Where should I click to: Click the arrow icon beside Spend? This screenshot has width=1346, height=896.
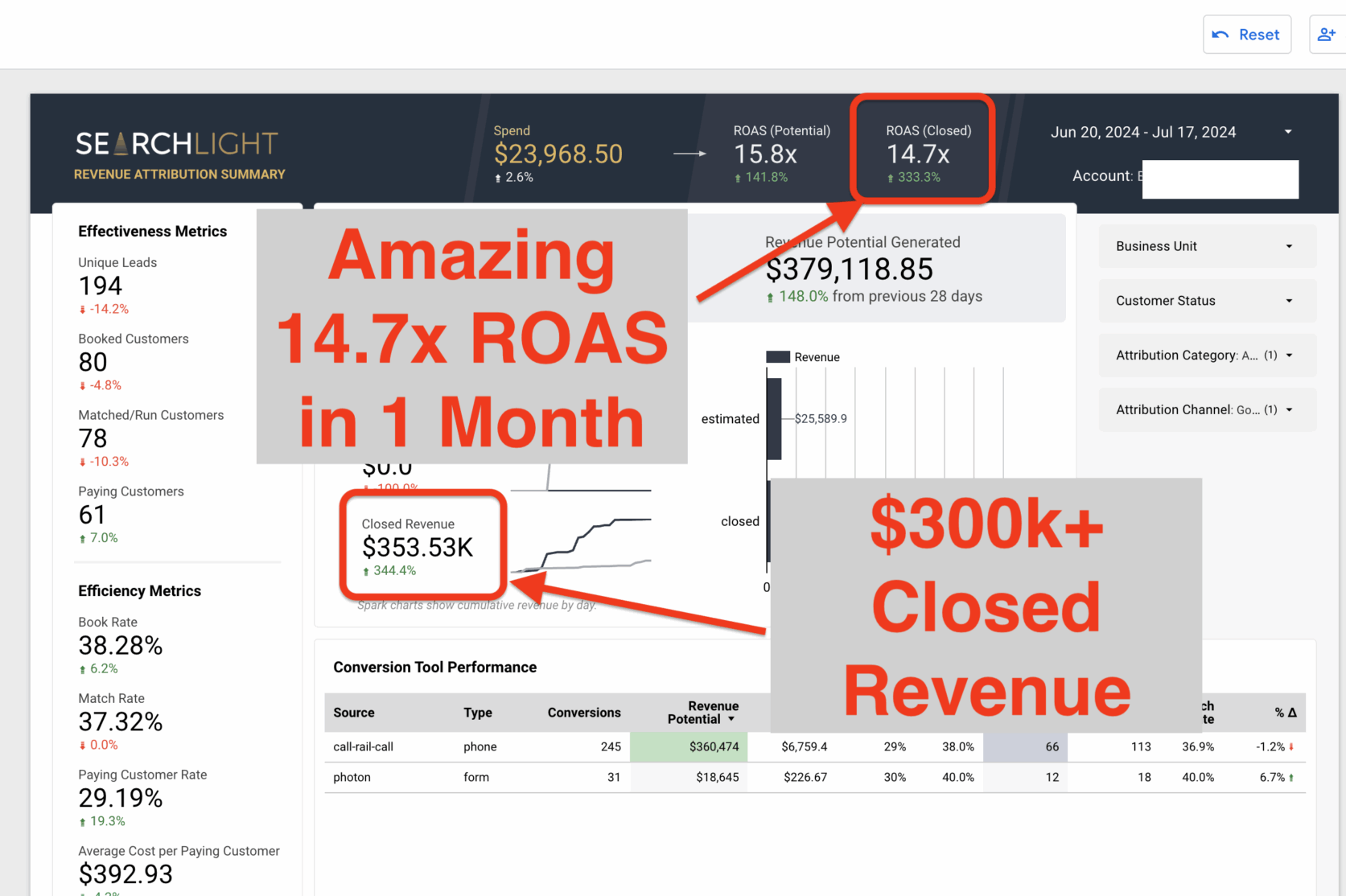click(689, 154)
